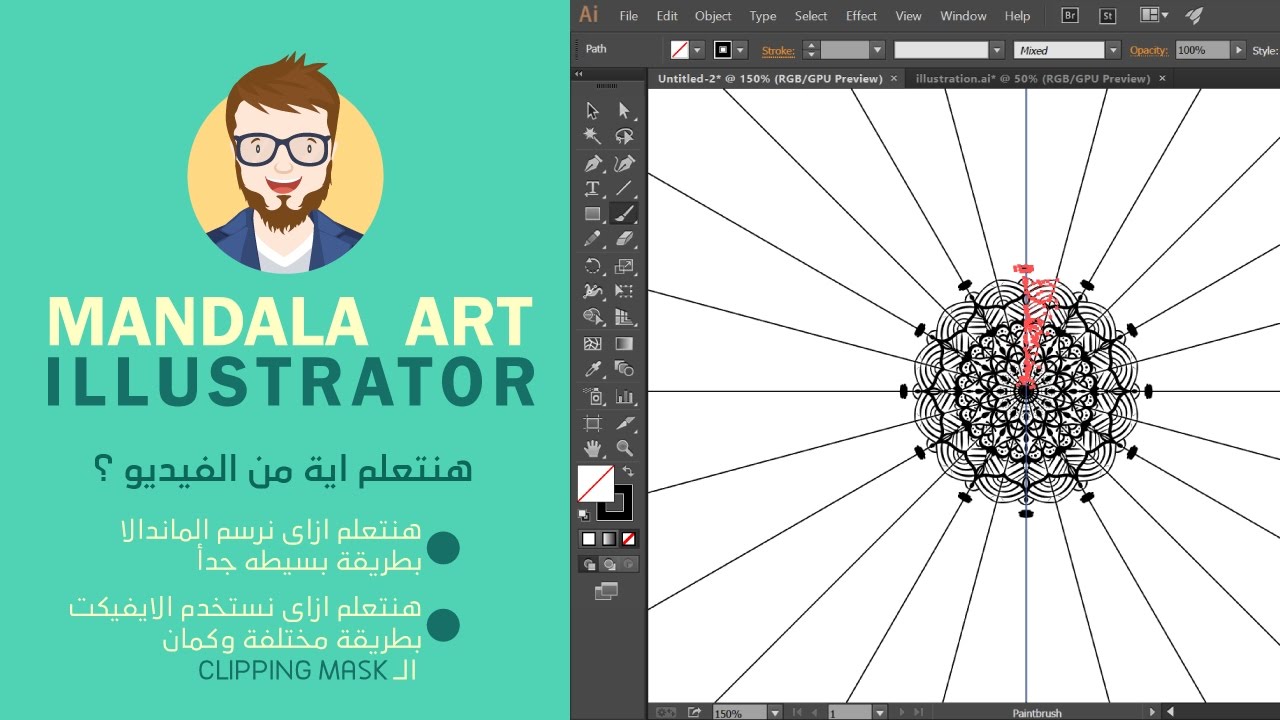The height and width of the screenshot is (720, 1280).
Task: Select the Symbol Sprayer tool
Action: pos(592,397)
